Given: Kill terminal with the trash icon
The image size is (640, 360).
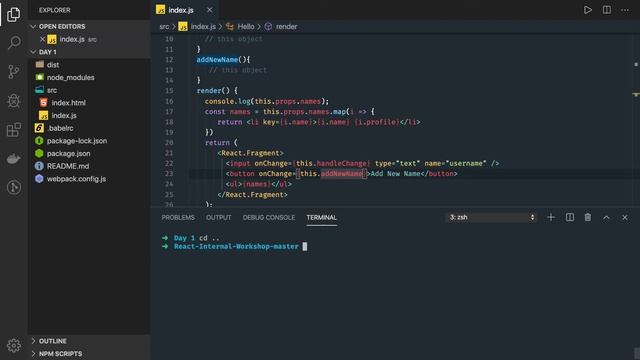Looking at the screenshot, I should [x=588, y=217].
